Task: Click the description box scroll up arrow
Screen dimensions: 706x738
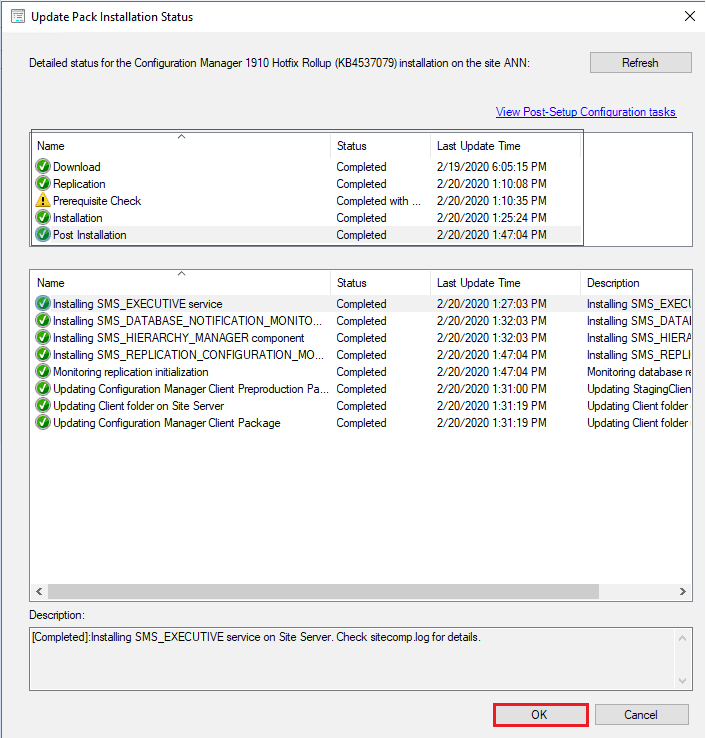Action: point(683,638)
